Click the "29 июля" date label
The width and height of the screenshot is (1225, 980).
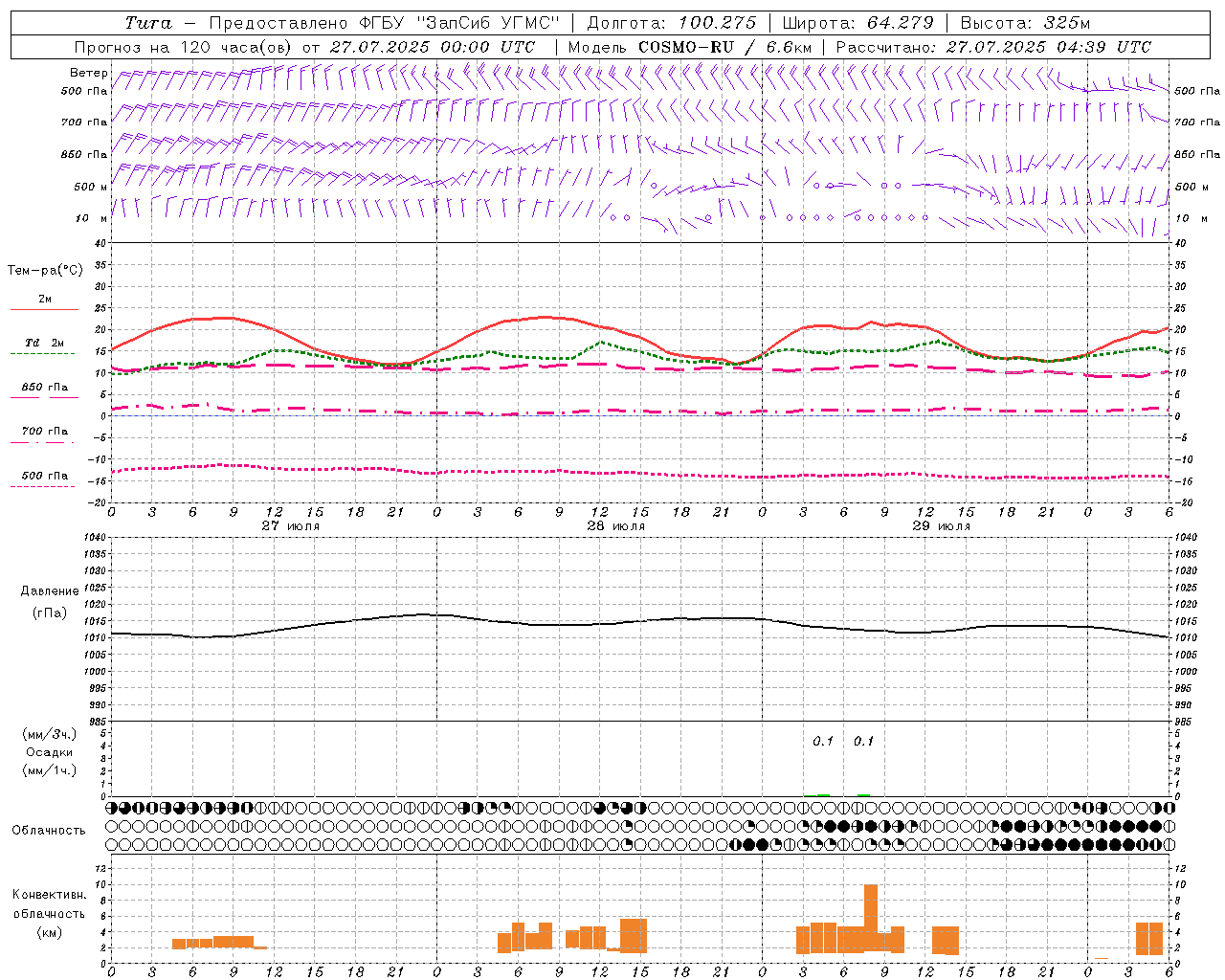(942, 526)
